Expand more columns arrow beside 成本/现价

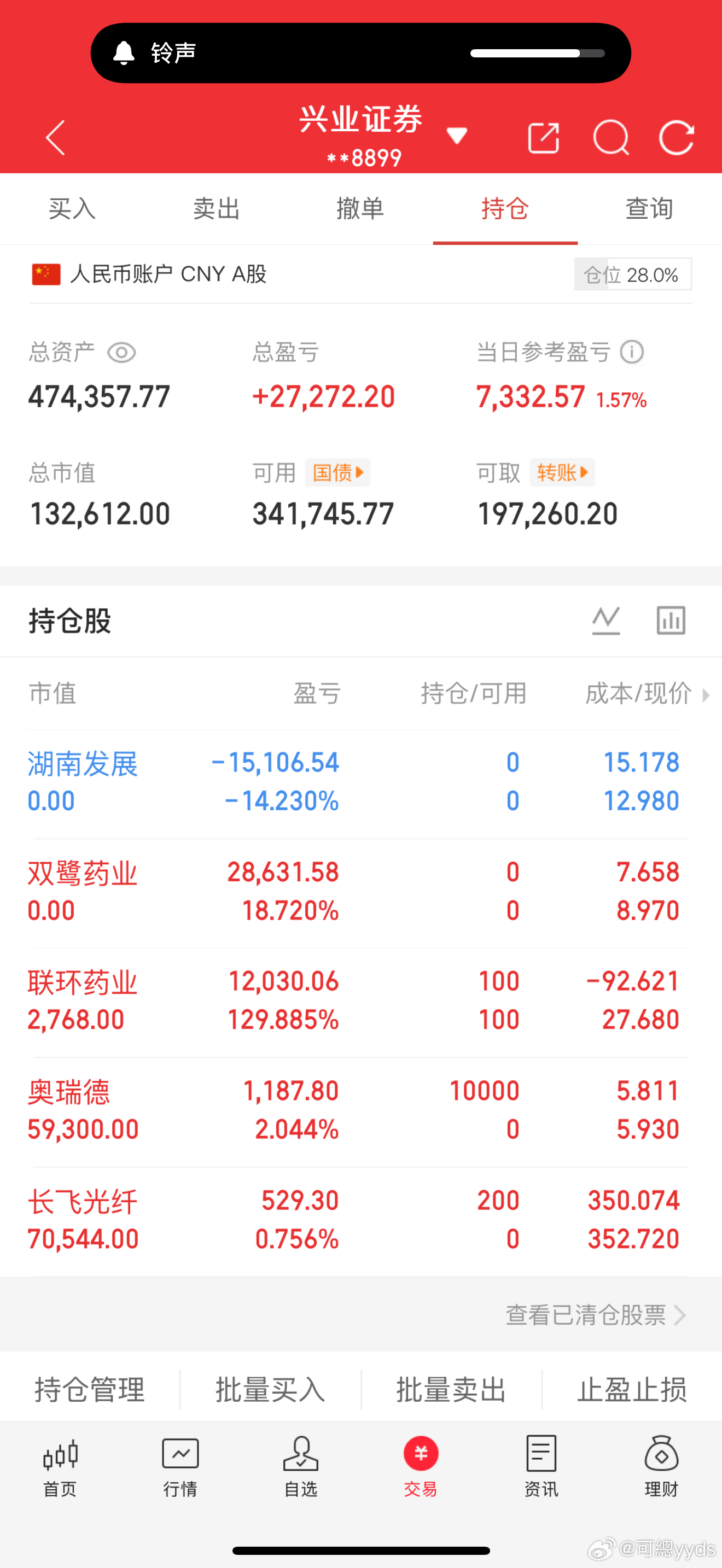(x=706, y=695)
